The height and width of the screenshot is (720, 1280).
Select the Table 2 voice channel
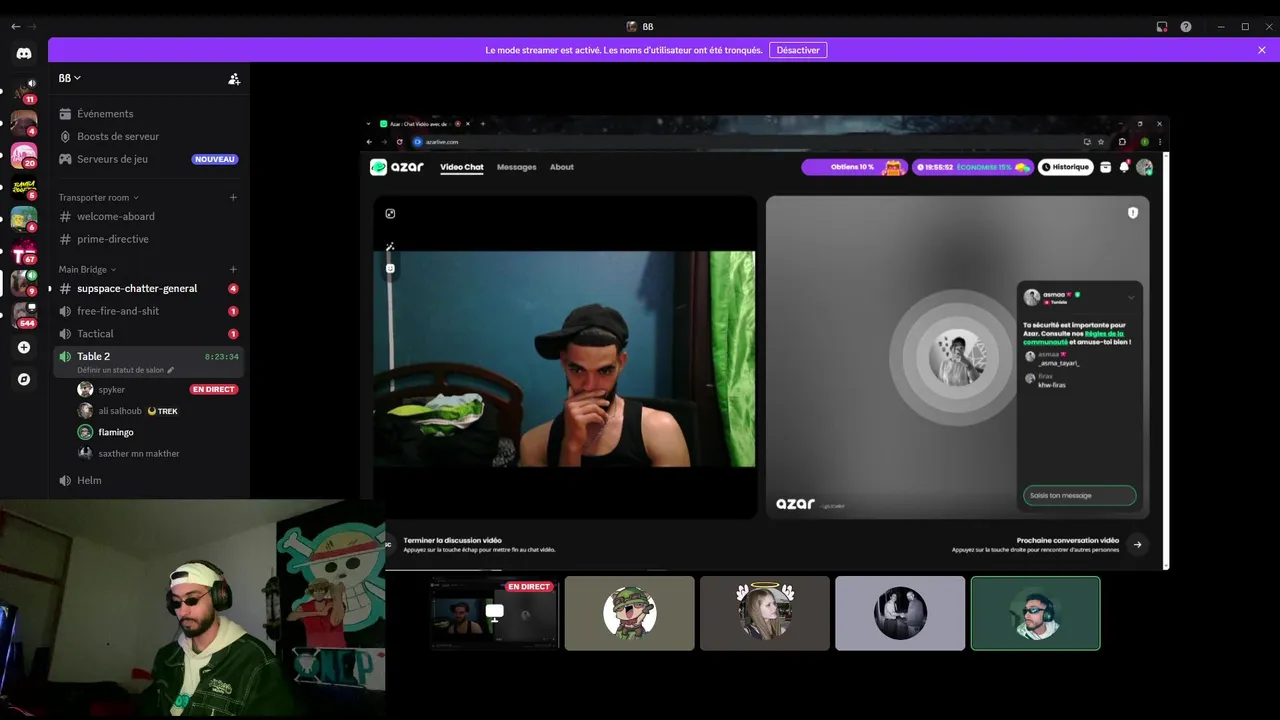pyautogui.click(x=150, y=361)
